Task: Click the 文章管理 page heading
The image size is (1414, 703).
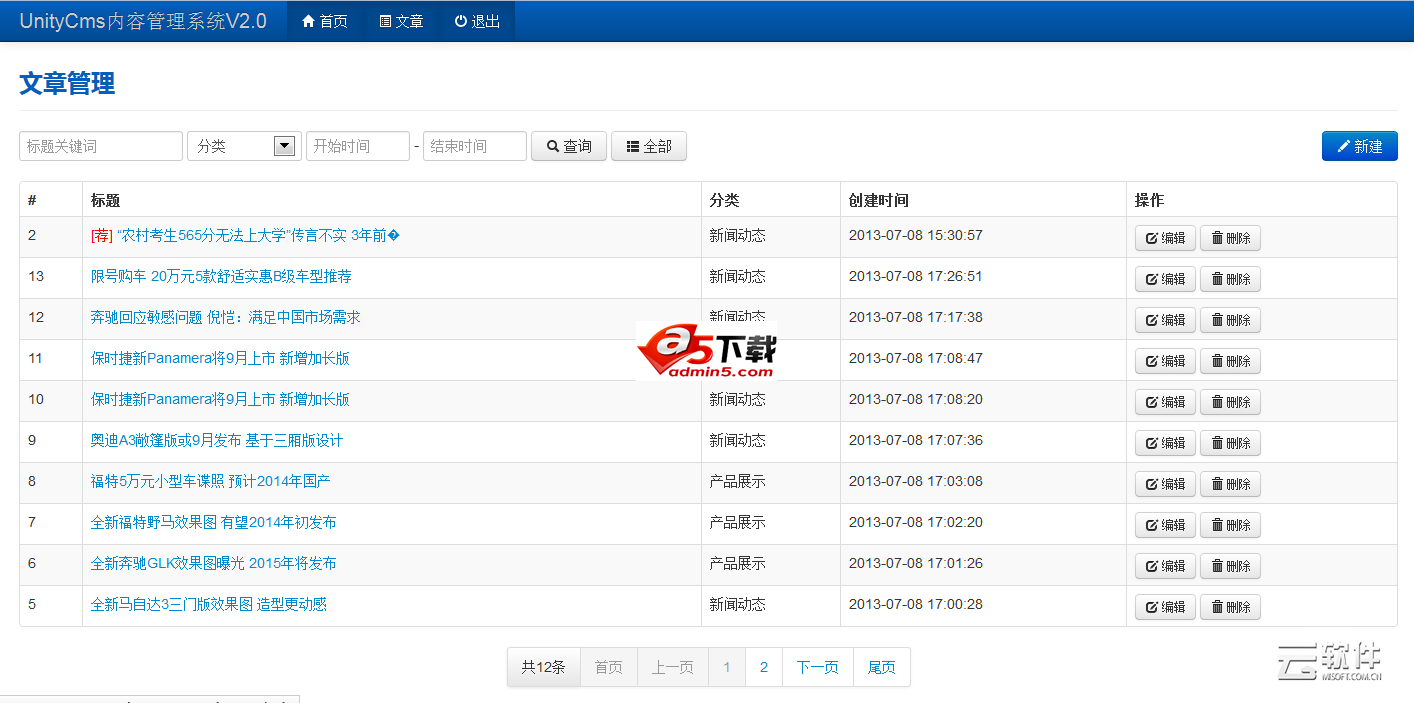Action: pyautogui.click(x=67, y=84)
